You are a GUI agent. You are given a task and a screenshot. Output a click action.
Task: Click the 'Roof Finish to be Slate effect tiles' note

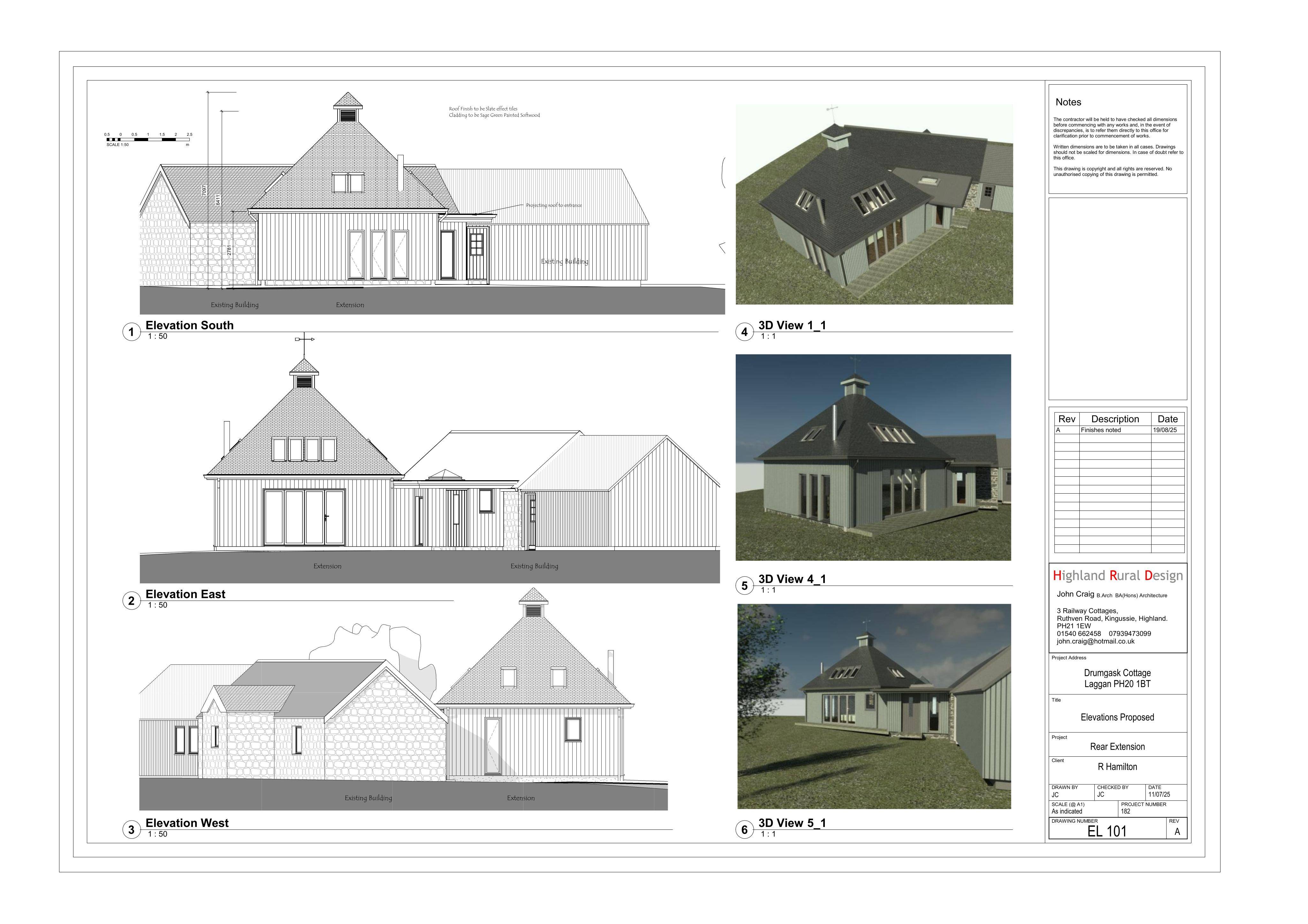[483, 109]
